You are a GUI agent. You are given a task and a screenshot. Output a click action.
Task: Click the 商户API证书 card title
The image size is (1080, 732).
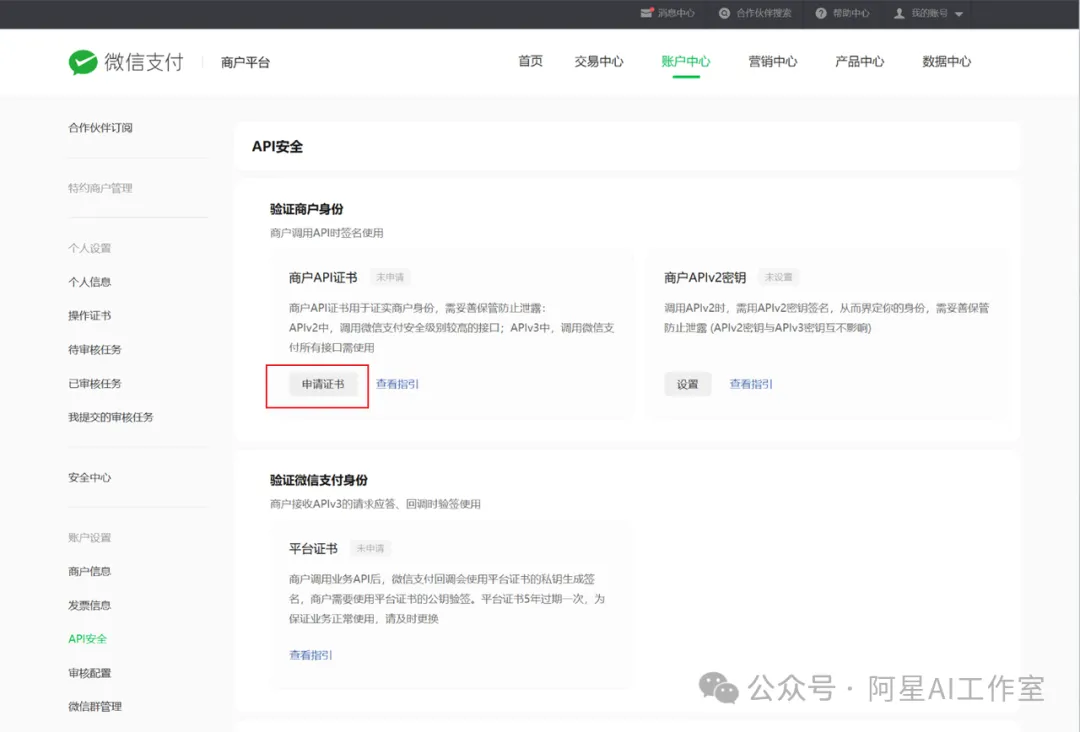point(323,278)
